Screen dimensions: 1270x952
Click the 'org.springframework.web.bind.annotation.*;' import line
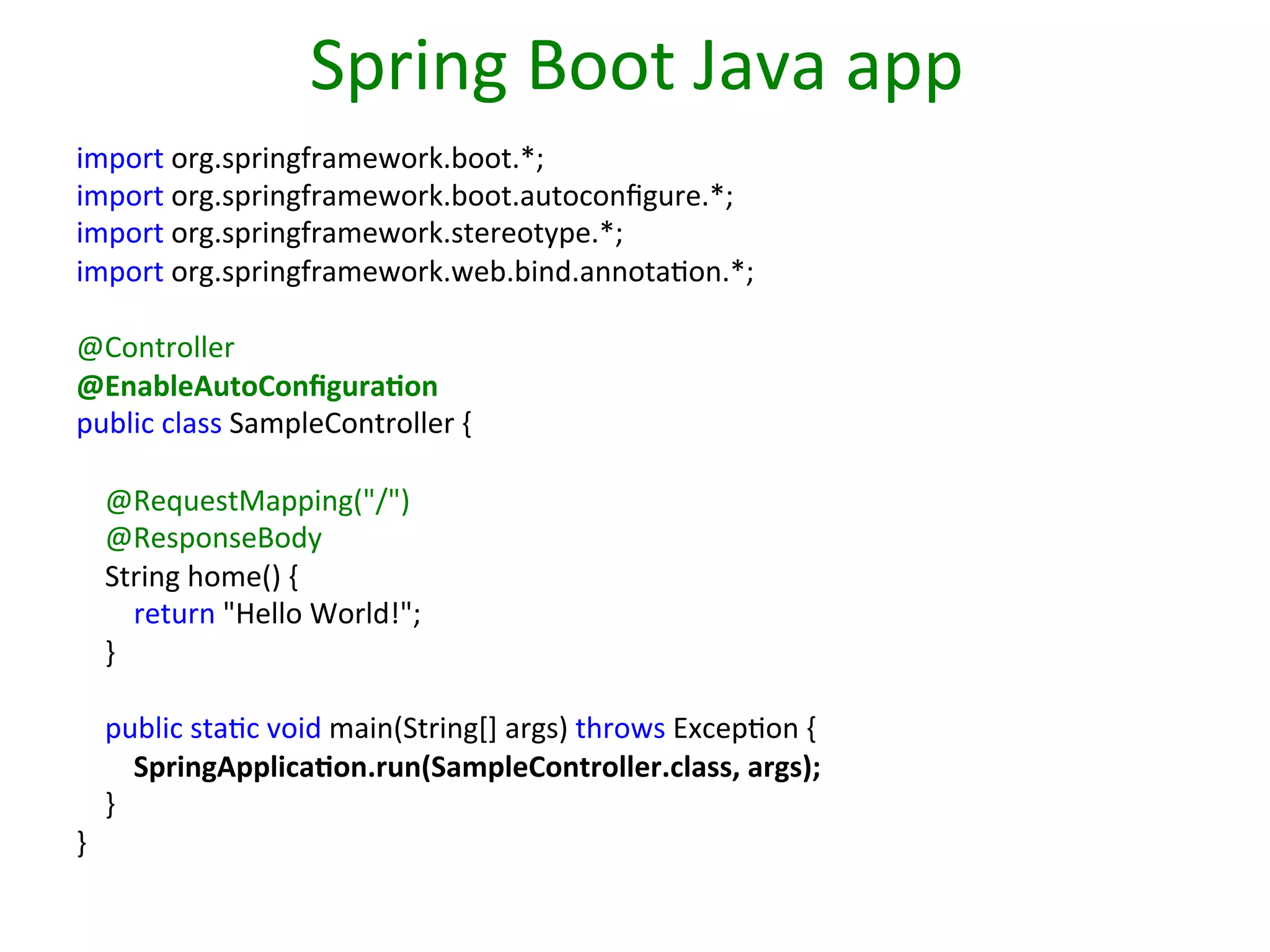(x=415, y=272)
